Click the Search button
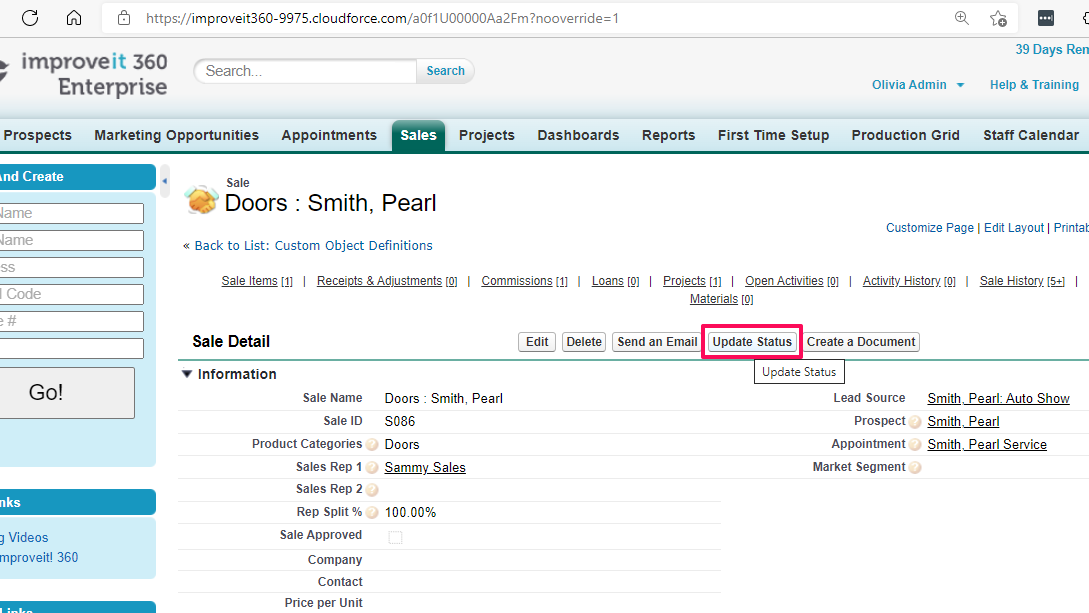The image size is (1089, 613). [x=445, y=71]
